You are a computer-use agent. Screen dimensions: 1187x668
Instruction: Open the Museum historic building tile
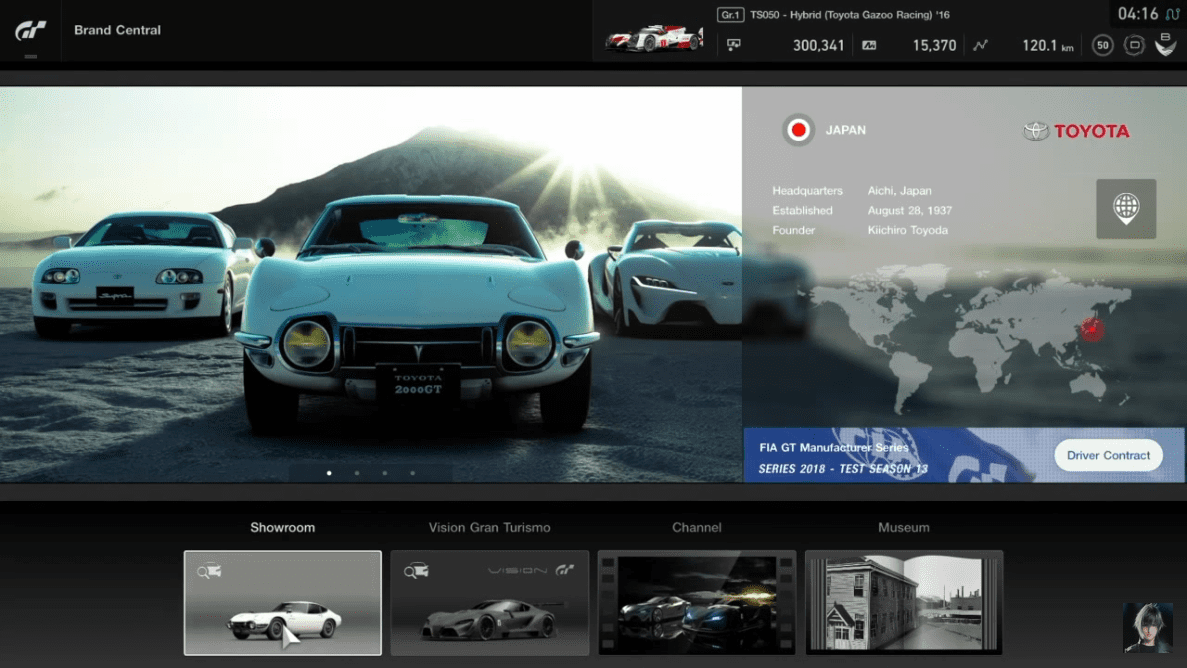coord(904,603)
